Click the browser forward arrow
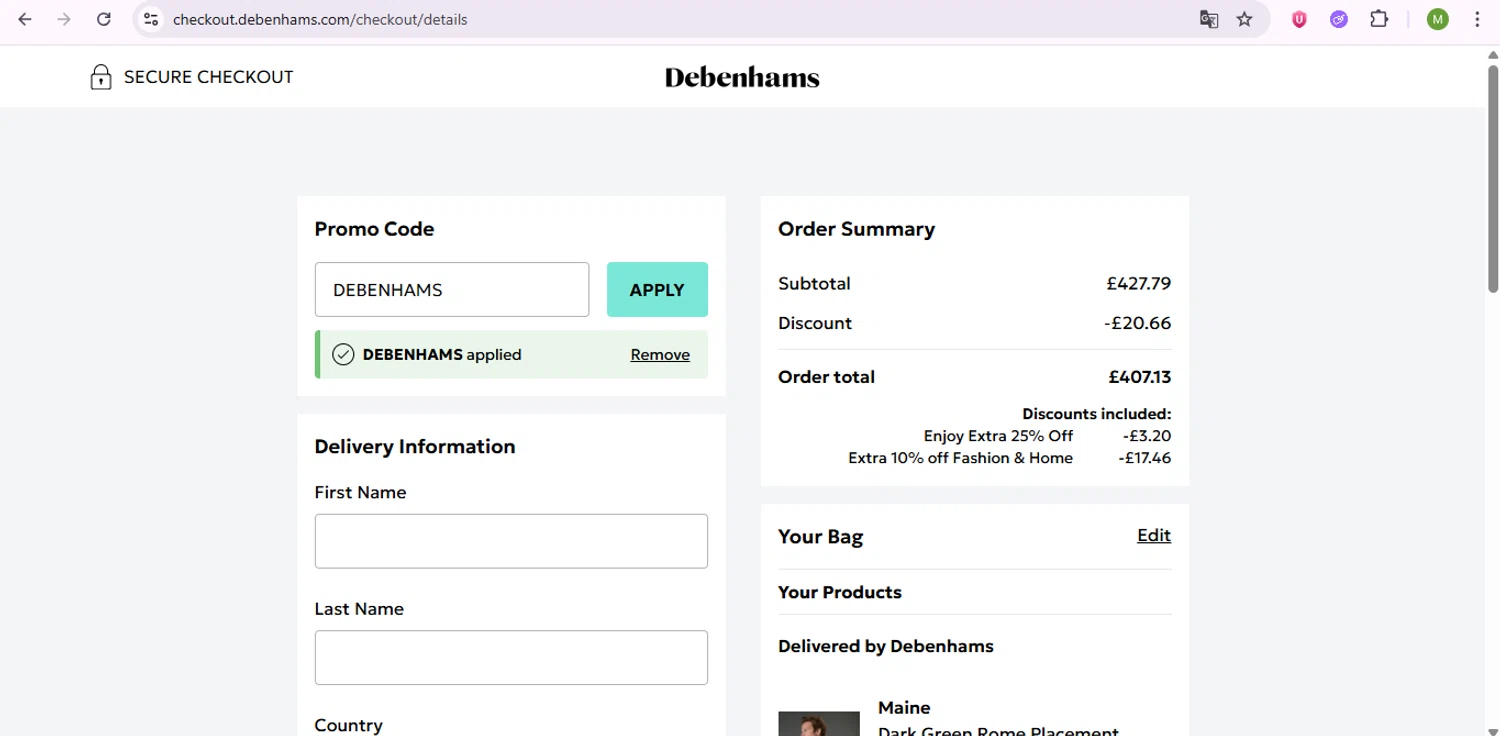The width and height of the screenshot is (1500, 736). pyautogui.click(x=64, y=19)
